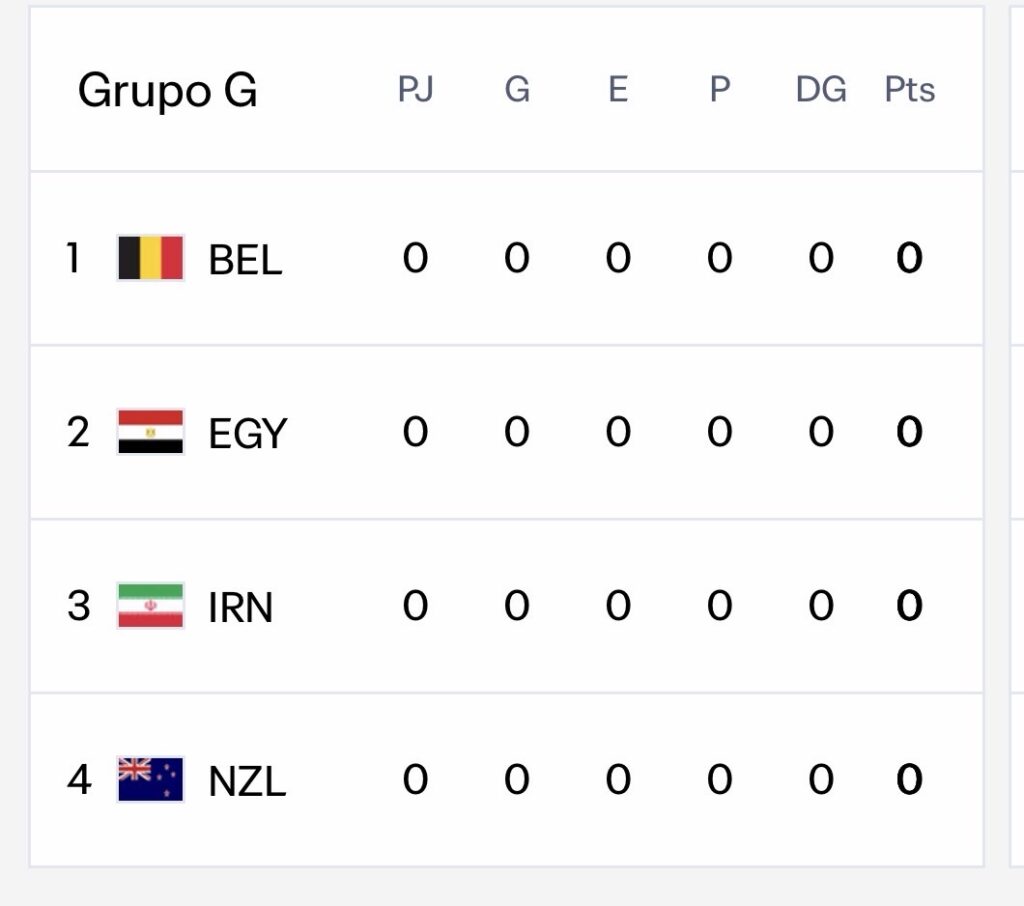1024x906 pixels.
Task: Click the Iran flag icon
Action: [x=150, y=606]
